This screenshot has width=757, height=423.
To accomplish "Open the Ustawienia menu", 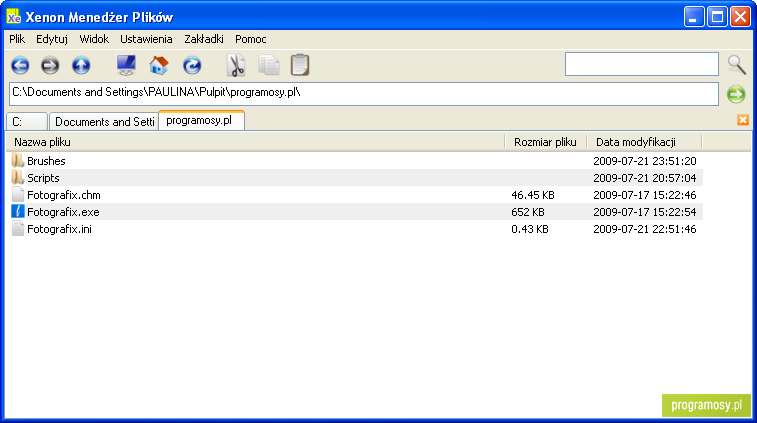I will pos(146,39).
